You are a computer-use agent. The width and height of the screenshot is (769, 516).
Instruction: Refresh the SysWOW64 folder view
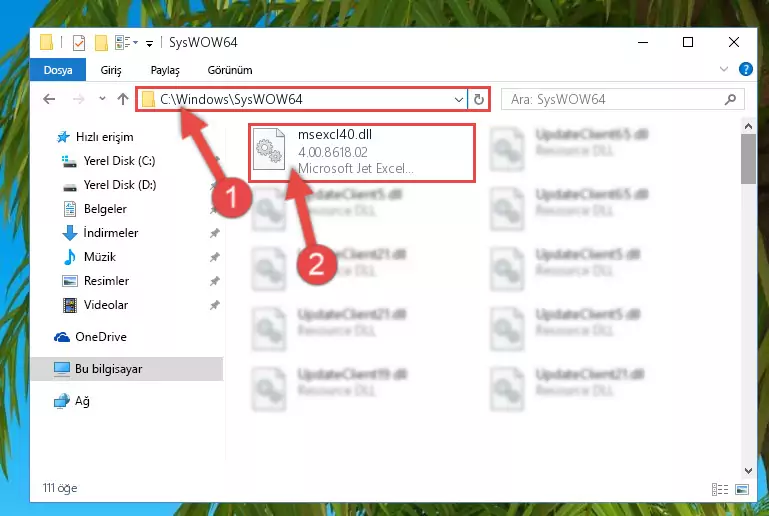point(479,100)
